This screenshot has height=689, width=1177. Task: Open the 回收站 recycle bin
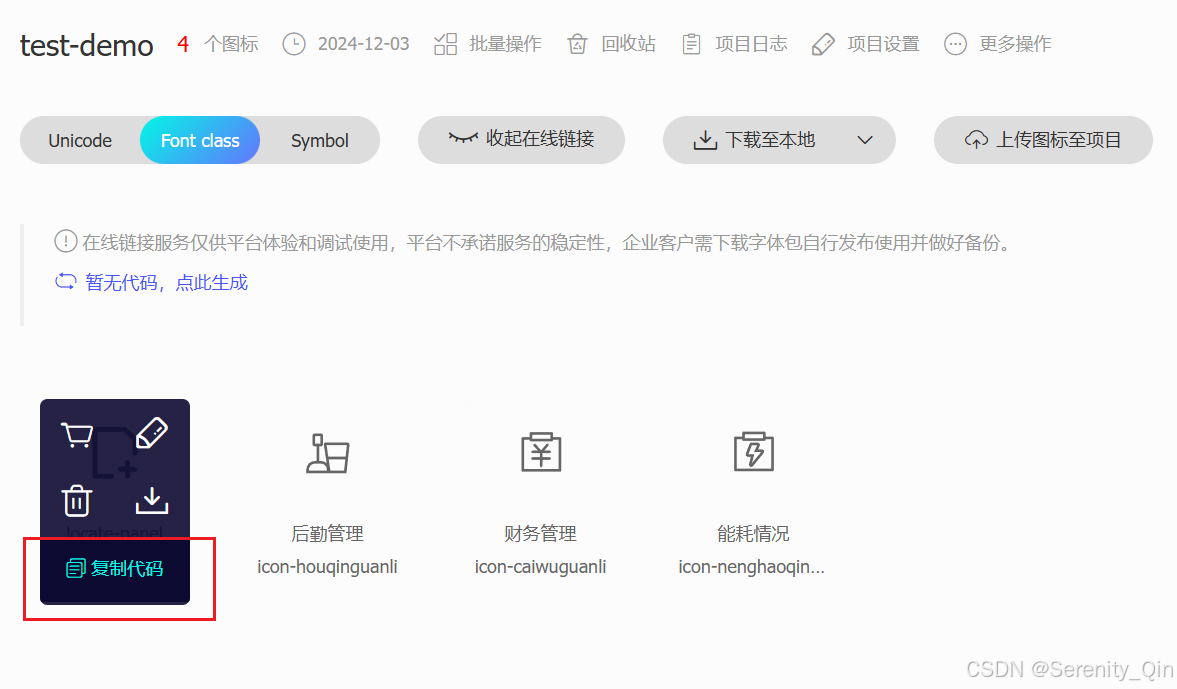pos(609,43)
